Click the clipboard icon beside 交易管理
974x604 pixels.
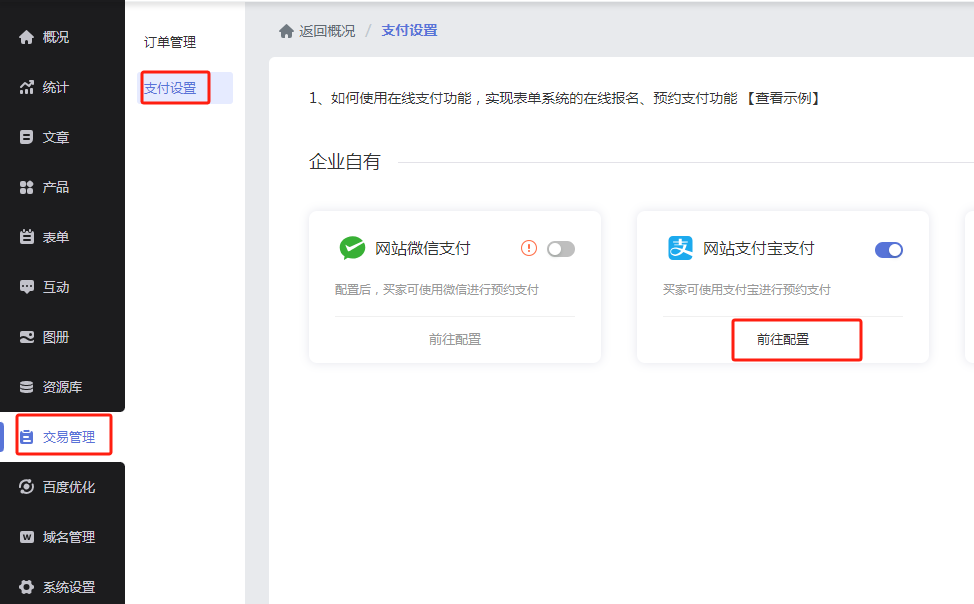click(26, 437)
